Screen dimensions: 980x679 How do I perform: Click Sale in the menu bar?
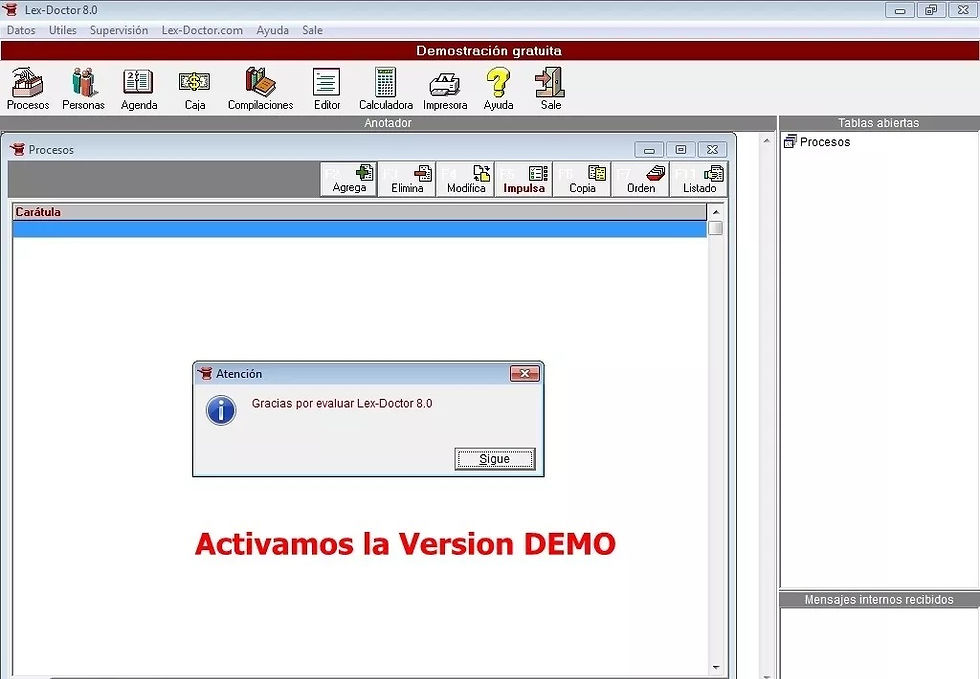pos(312,30)
